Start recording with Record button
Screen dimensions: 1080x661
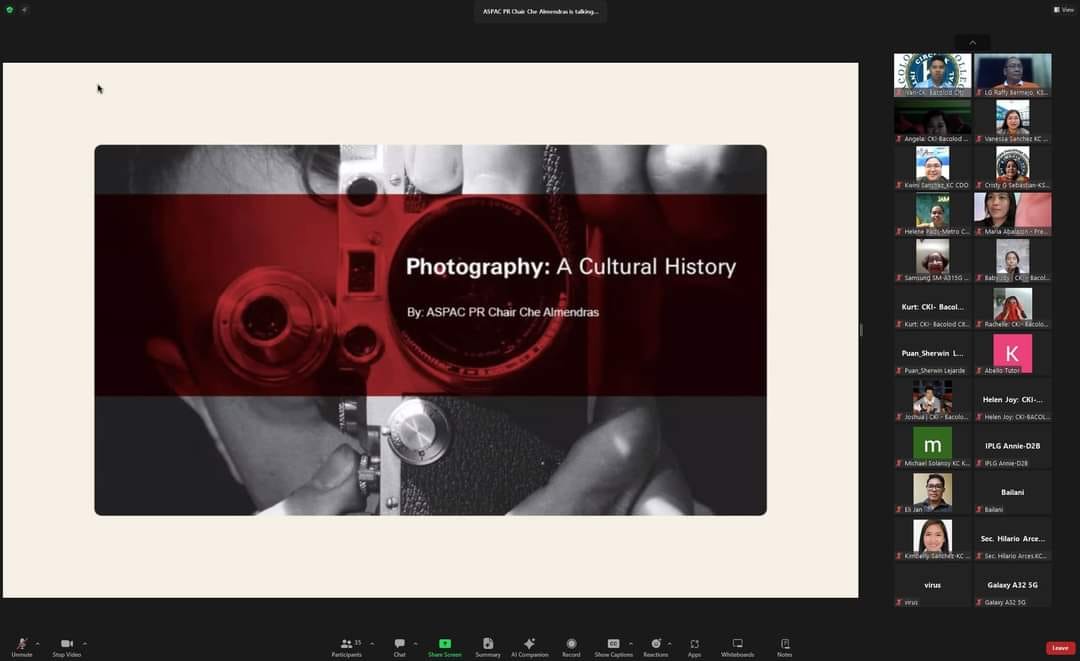click(x=571, y=646)
